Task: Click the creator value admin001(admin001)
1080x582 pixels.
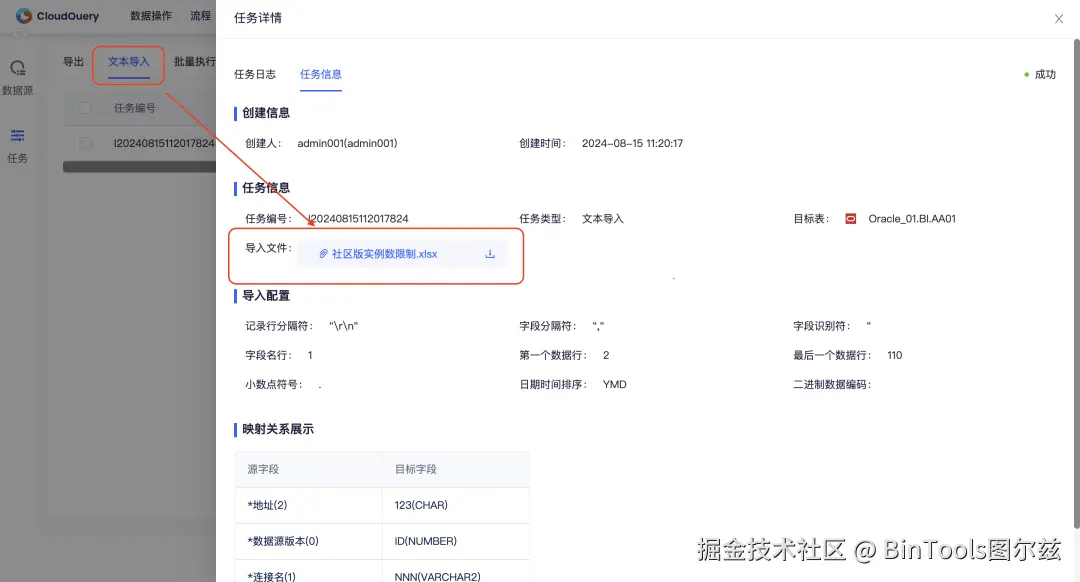Action: pos(347,143)
